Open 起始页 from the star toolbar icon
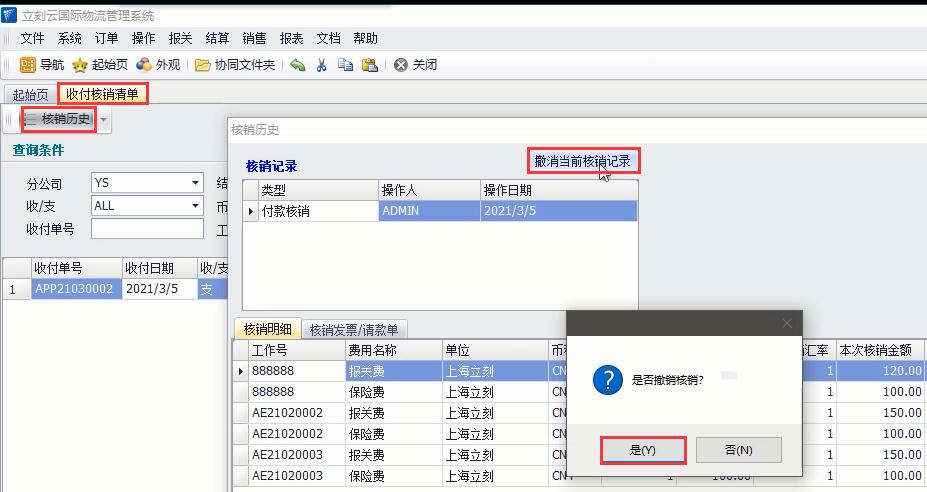This screenshot has height=492, width=927. (x=80, y=65)
